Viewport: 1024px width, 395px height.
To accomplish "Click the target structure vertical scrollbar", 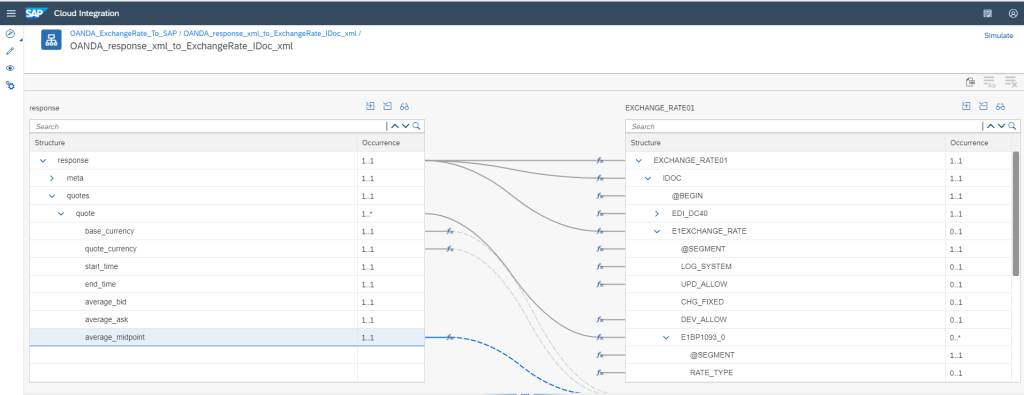I will tap(1016, 214).
